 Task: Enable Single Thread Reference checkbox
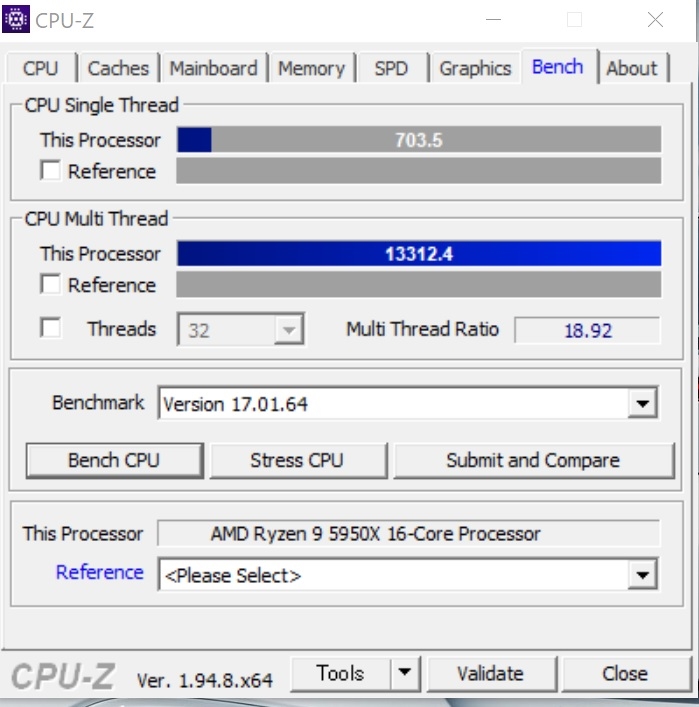50,170
